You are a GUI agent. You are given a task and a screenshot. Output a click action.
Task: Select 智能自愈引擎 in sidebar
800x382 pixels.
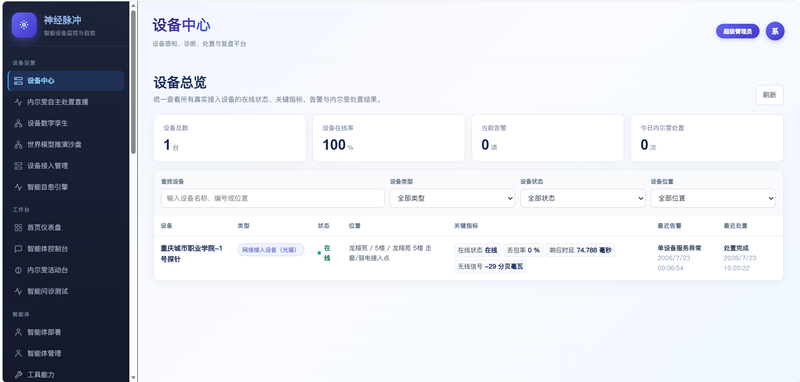click(x=66, y=187)
